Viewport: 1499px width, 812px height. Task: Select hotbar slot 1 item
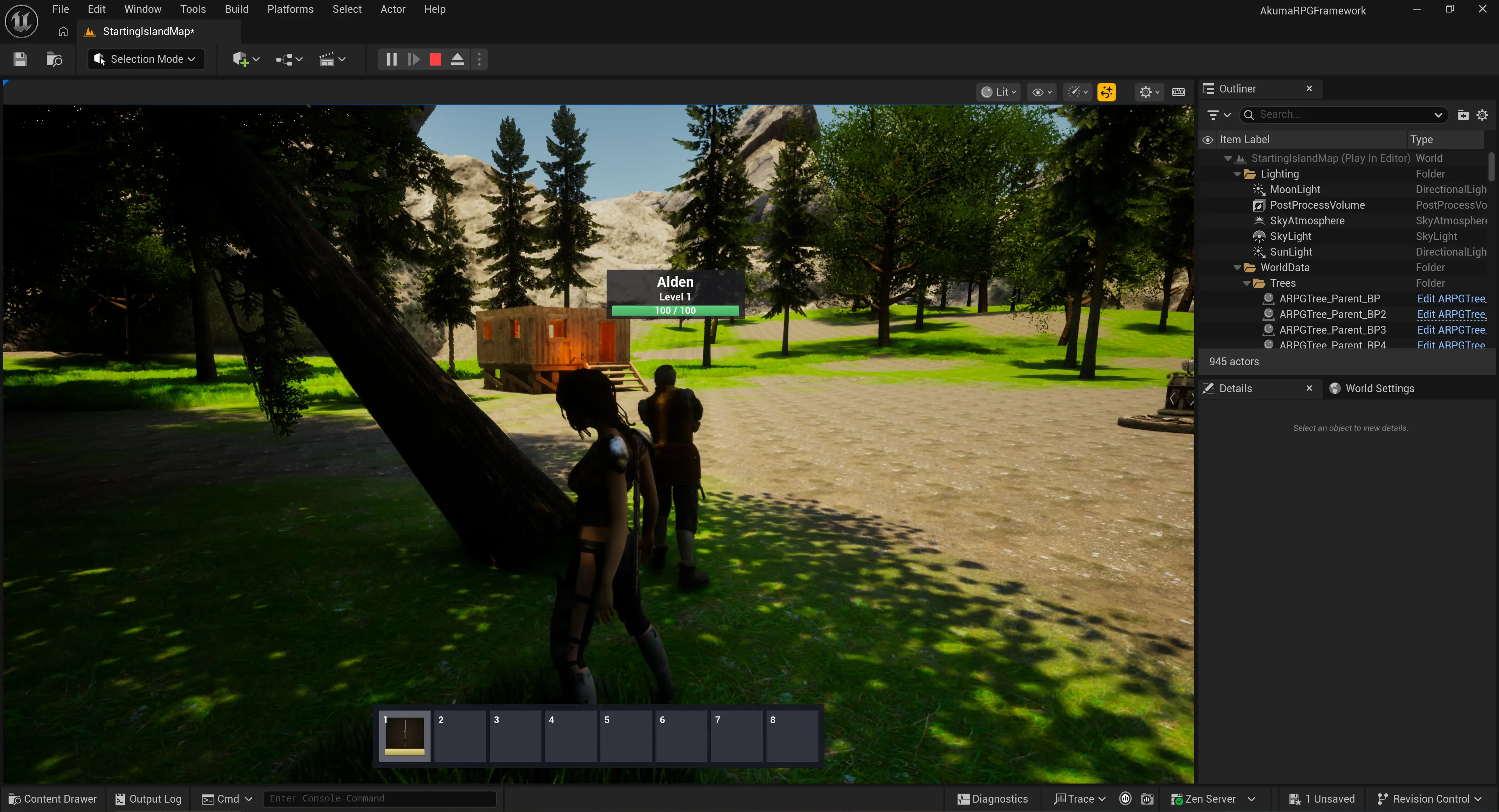point(405,736)
